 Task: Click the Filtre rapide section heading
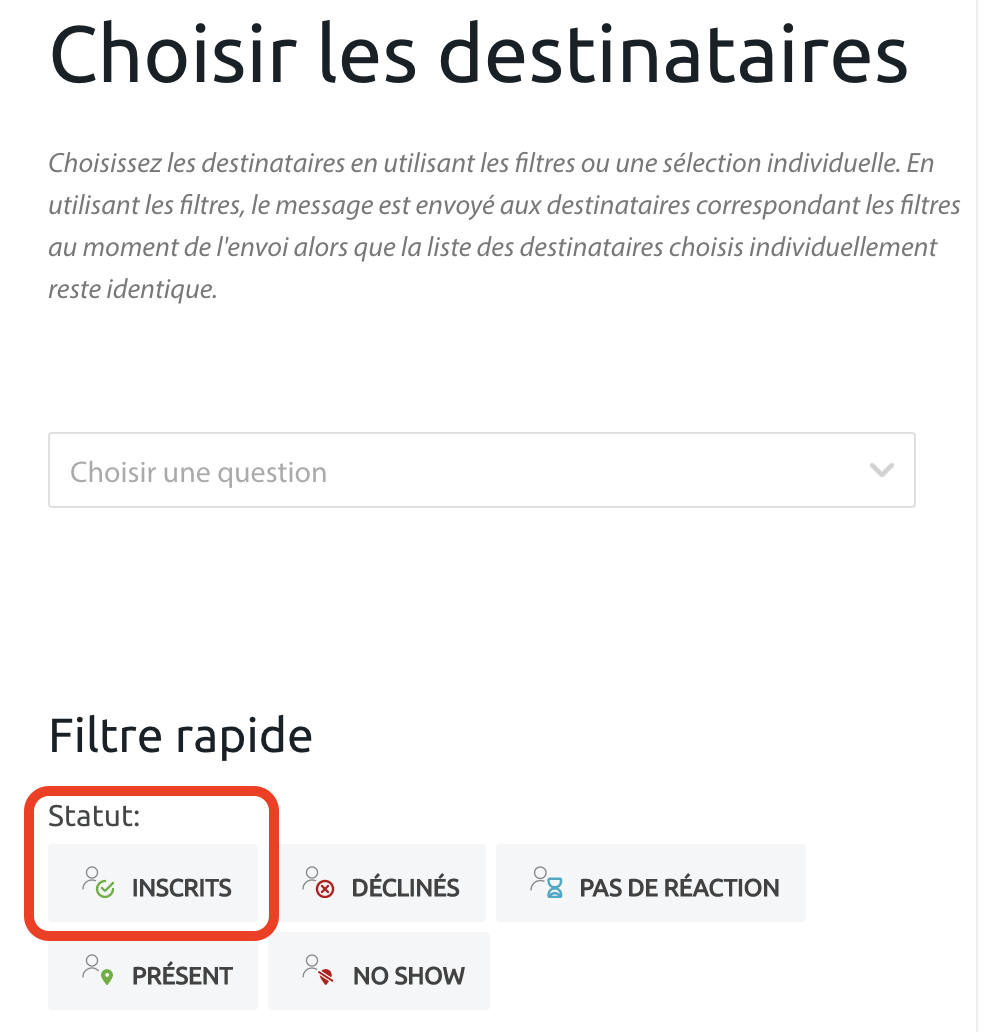pyautogui.click(x=181, y=736)
